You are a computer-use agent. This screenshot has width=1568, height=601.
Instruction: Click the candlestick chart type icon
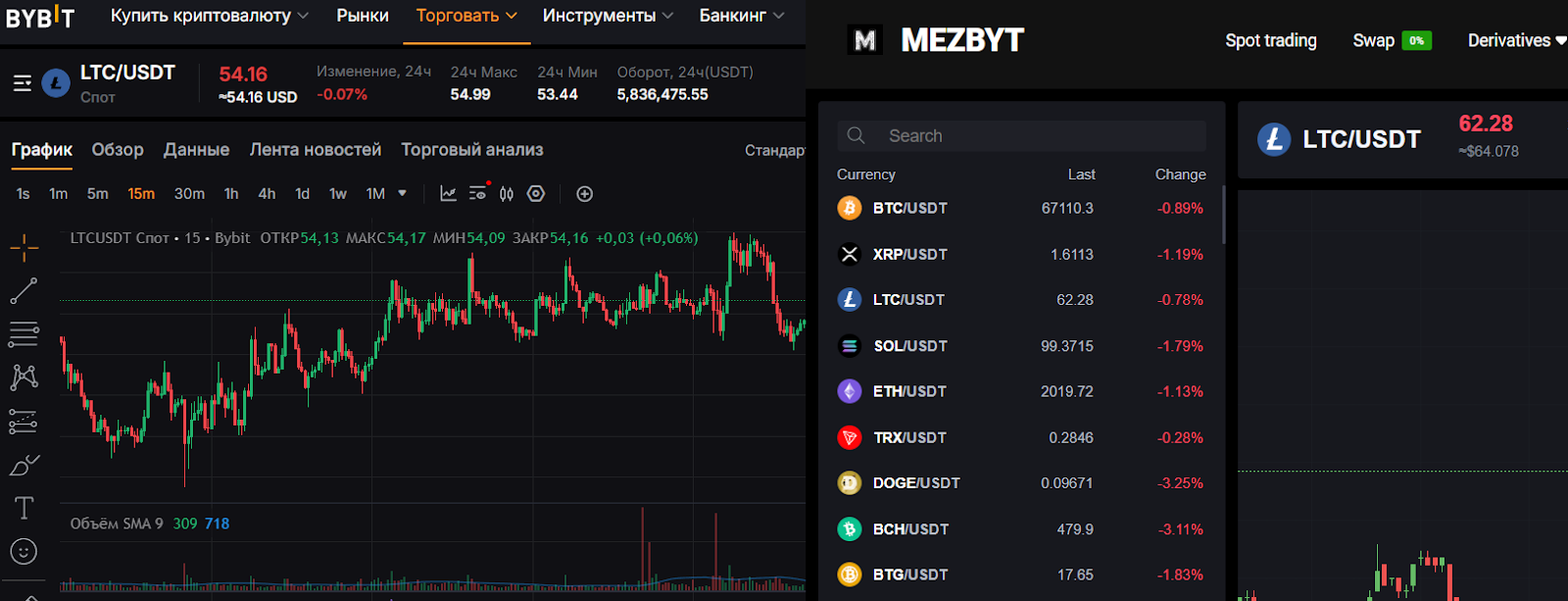coord(507,194)
